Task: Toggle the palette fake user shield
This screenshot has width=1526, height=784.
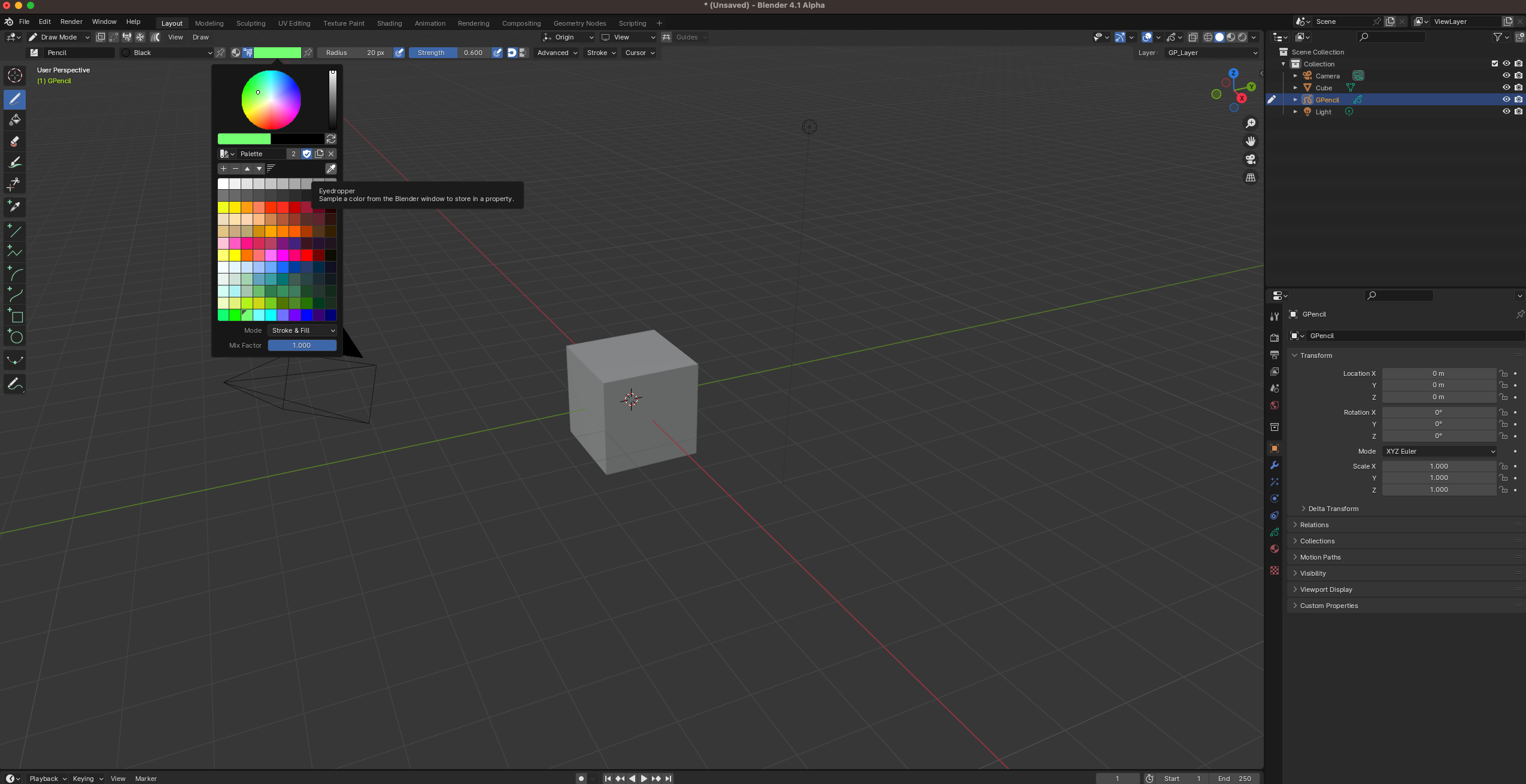Action: (307, 154)
